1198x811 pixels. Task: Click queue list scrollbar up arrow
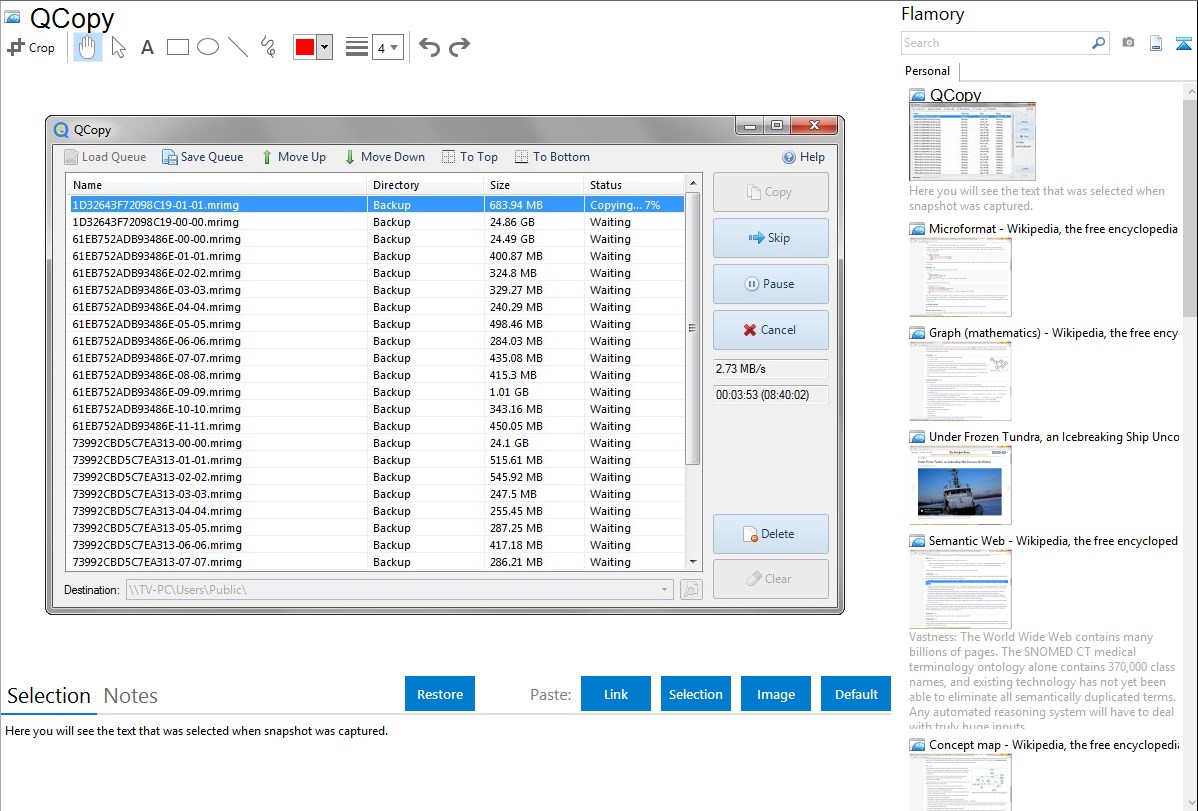(x=693, y=183)
